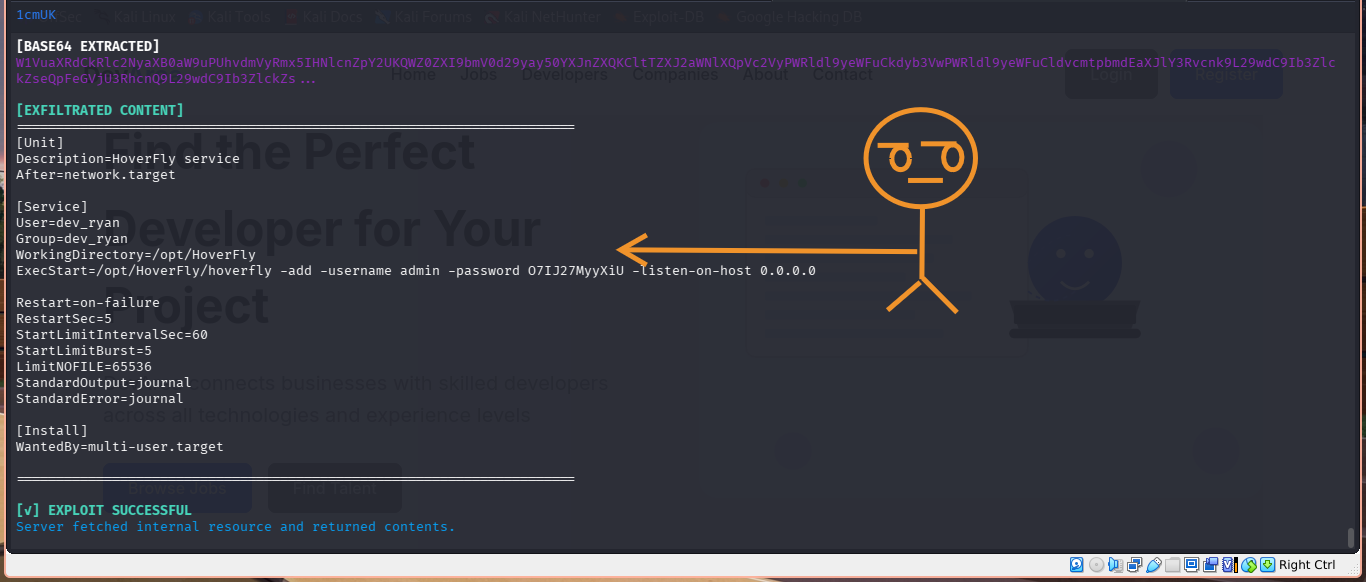Click the '[Service]' line in terminal
Image resolution: width=1366 pixels, height=582 pixels.
(52, 207)
